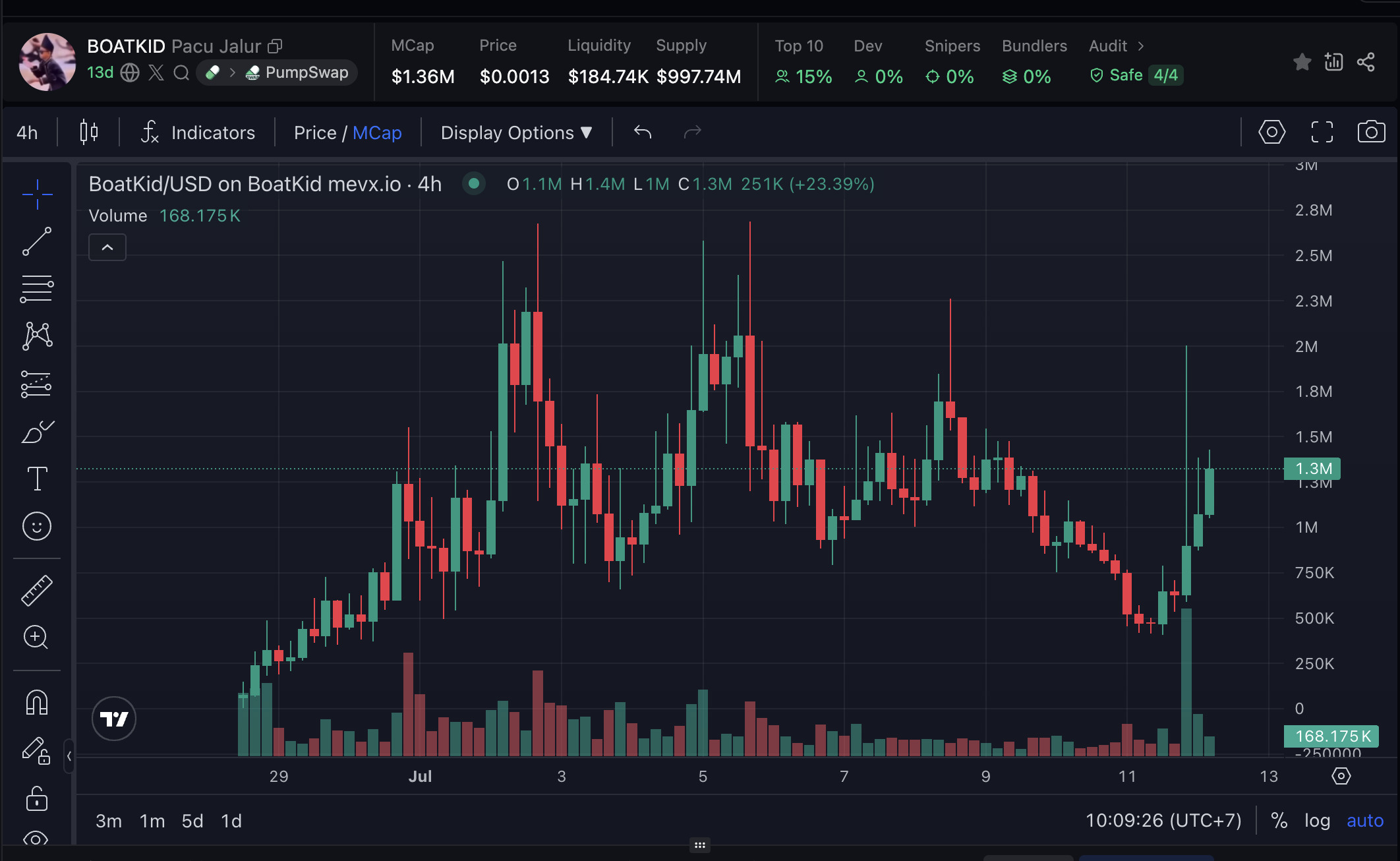Image resolution: width=1400 pixels, height=861 pixels.
Task: Click the Volume indicator legend
Action: click(165, 216)
